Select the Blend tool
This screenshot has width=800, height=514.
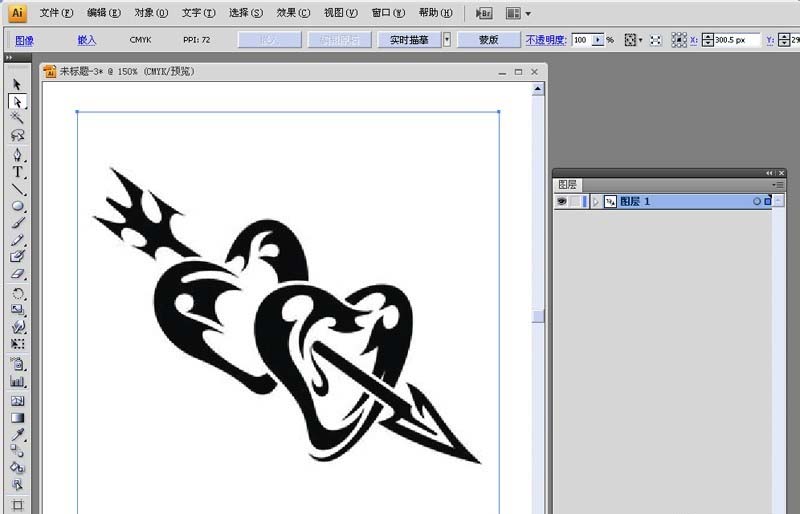click(17, 451)
